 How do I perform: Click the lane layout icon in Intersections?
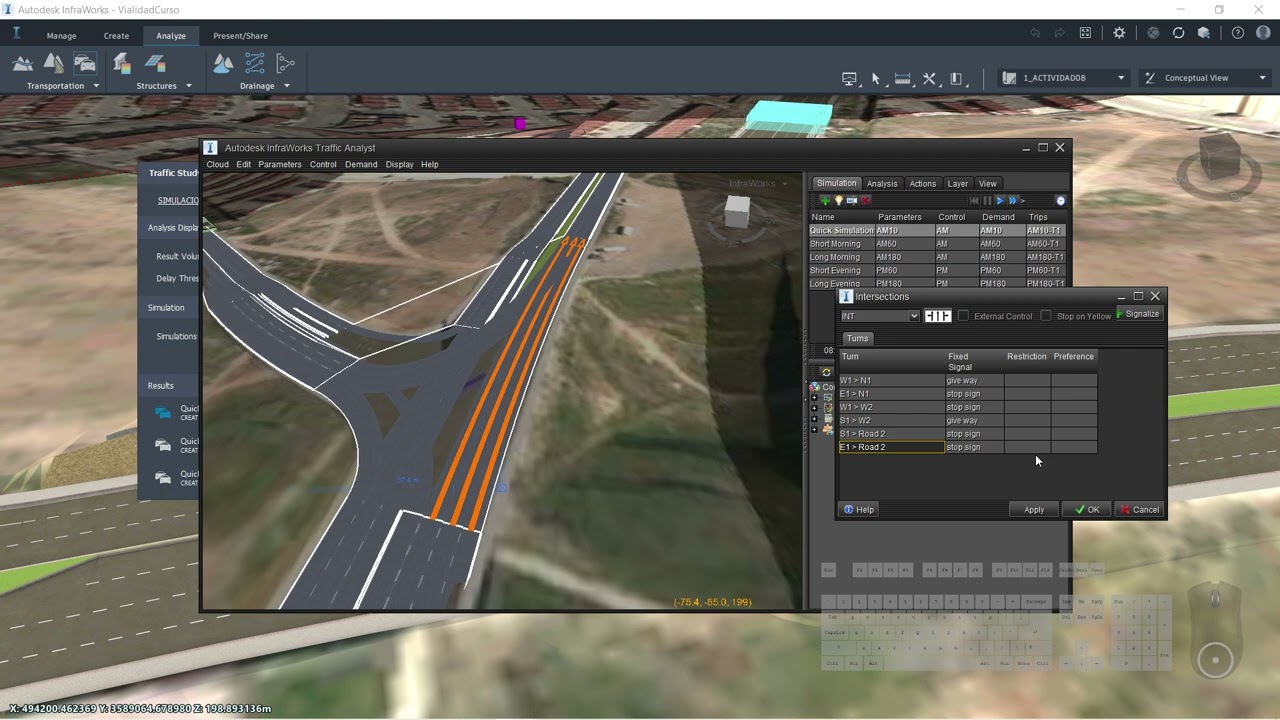[x=937, y=316]
